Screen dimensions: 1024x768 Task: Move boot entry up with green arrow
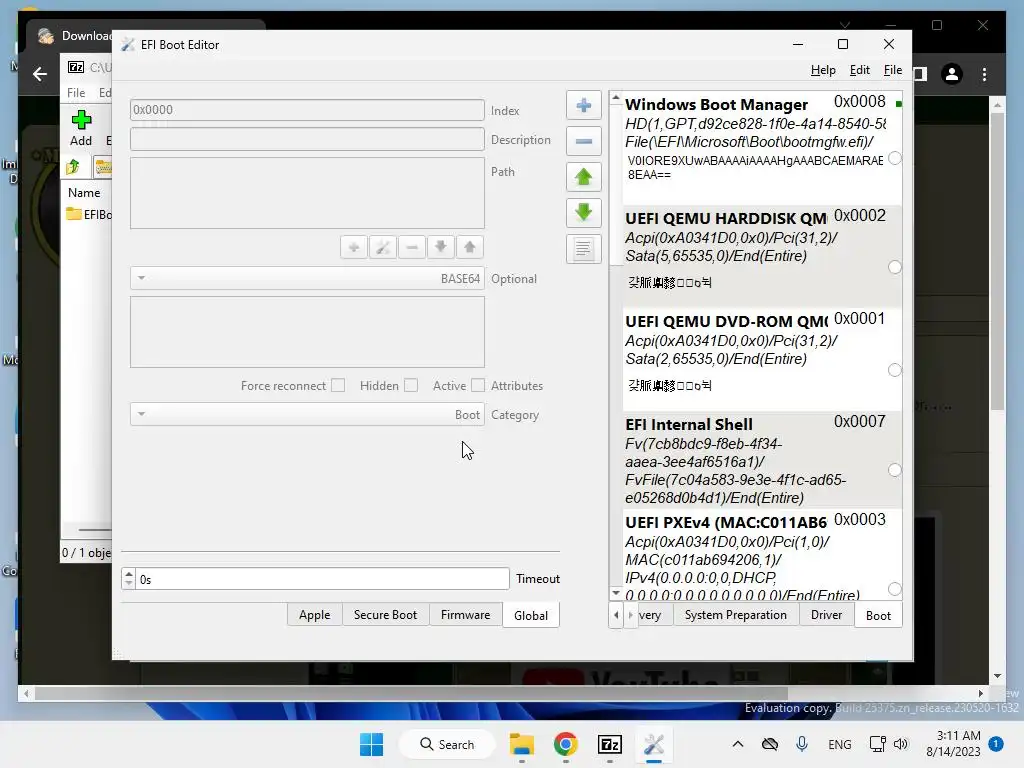(584, 177)
